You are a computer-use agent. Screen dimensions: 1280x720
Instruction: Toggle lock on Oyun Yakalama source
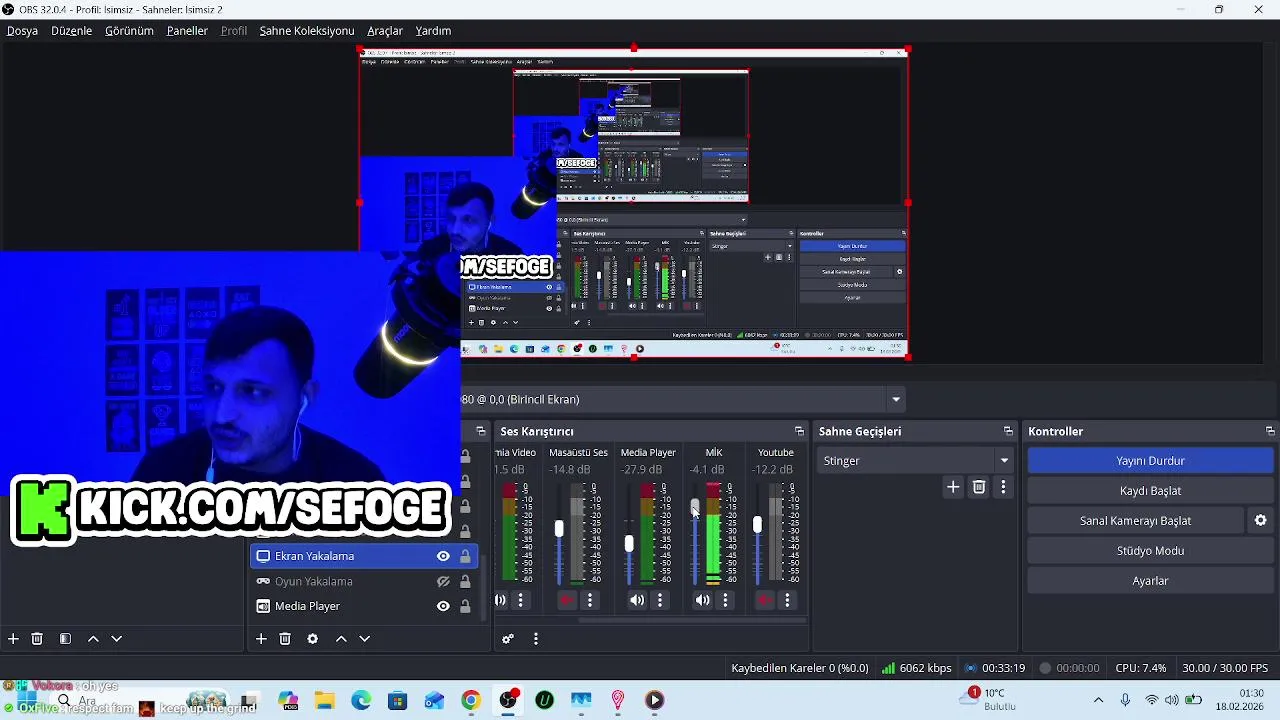tap(465, 581)
